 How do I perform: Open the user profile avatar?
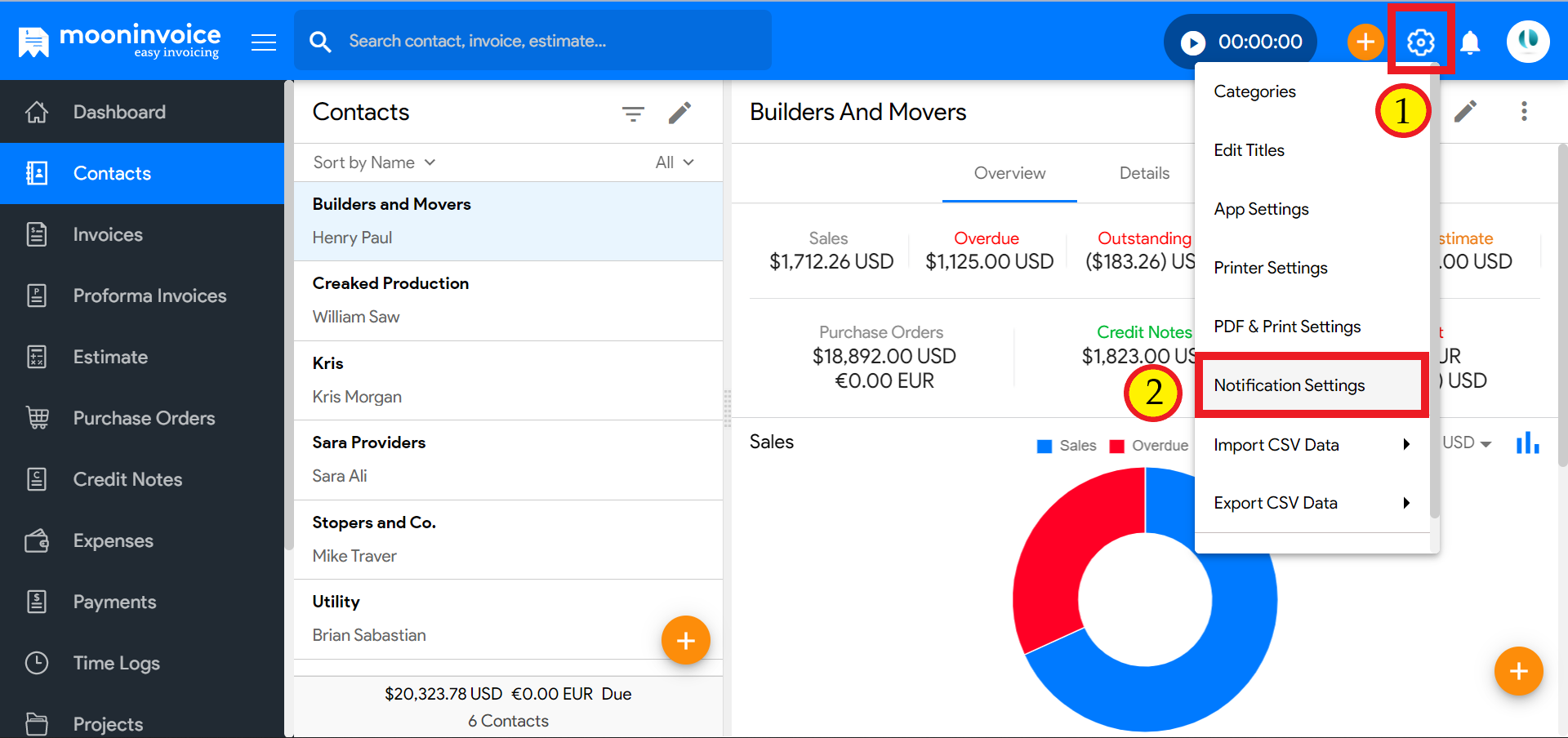[x=1528, y=41]
